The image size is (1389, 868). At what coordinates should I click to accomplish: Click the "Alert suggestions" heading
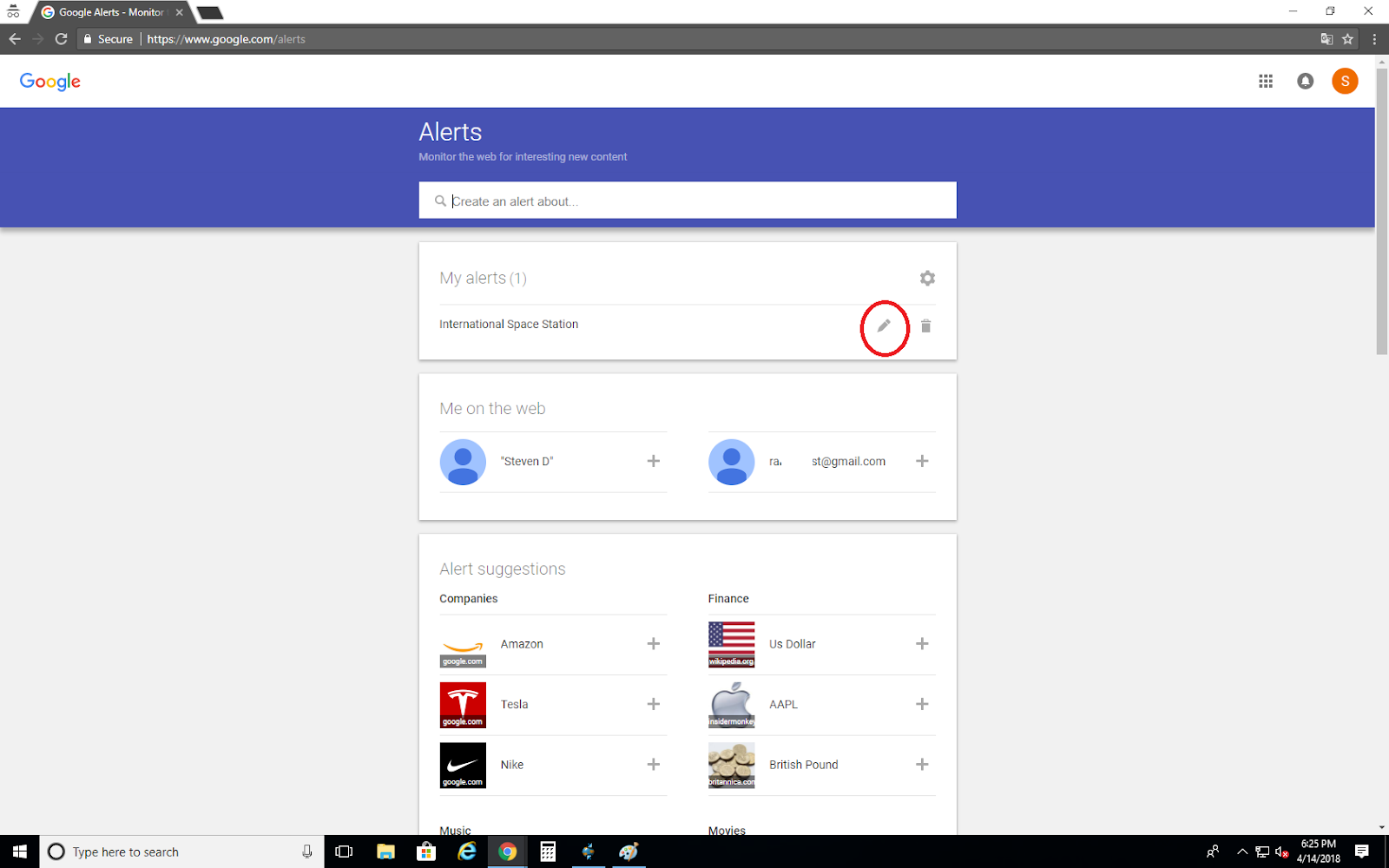[503, 569]
